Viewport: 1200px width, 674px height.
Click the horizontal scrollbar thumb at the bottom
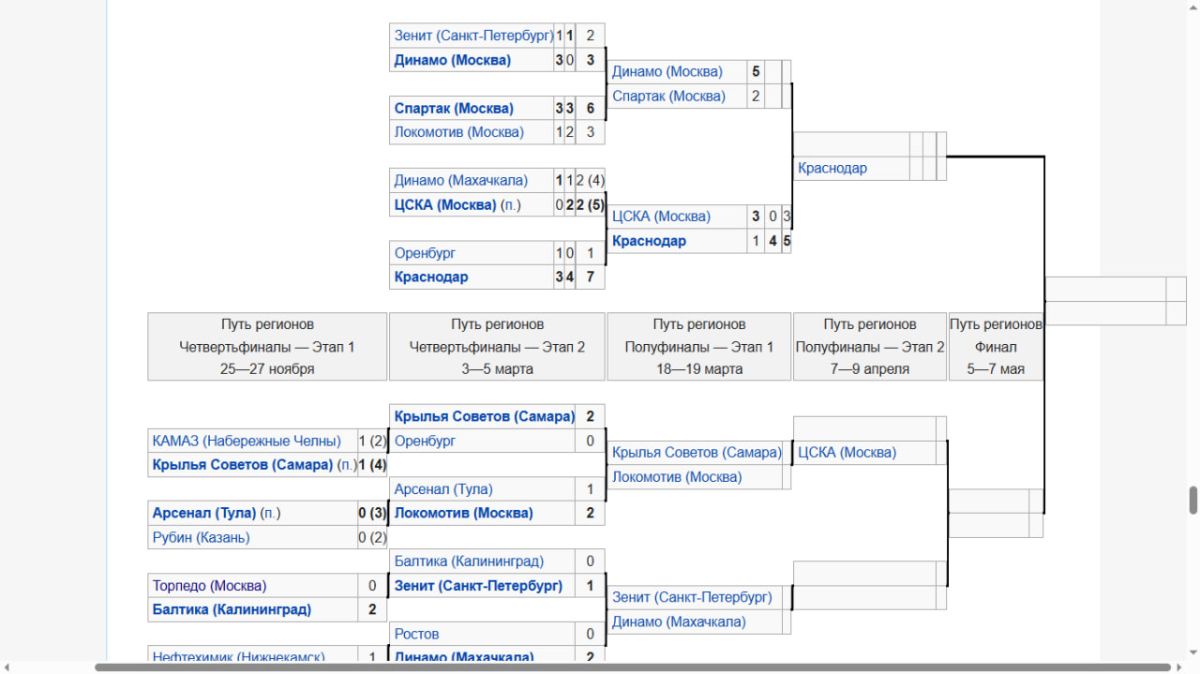coord(630,667)
